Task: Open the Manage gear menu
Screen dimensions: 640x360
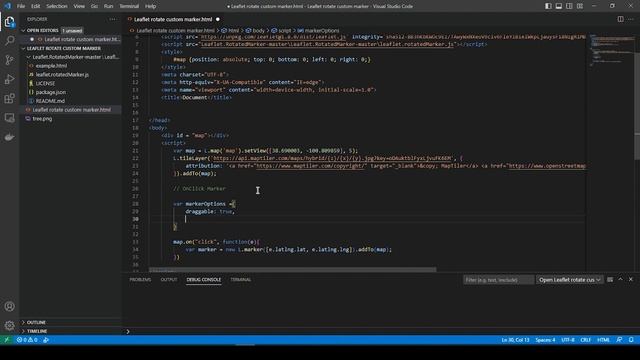Action: pos(9,325)
